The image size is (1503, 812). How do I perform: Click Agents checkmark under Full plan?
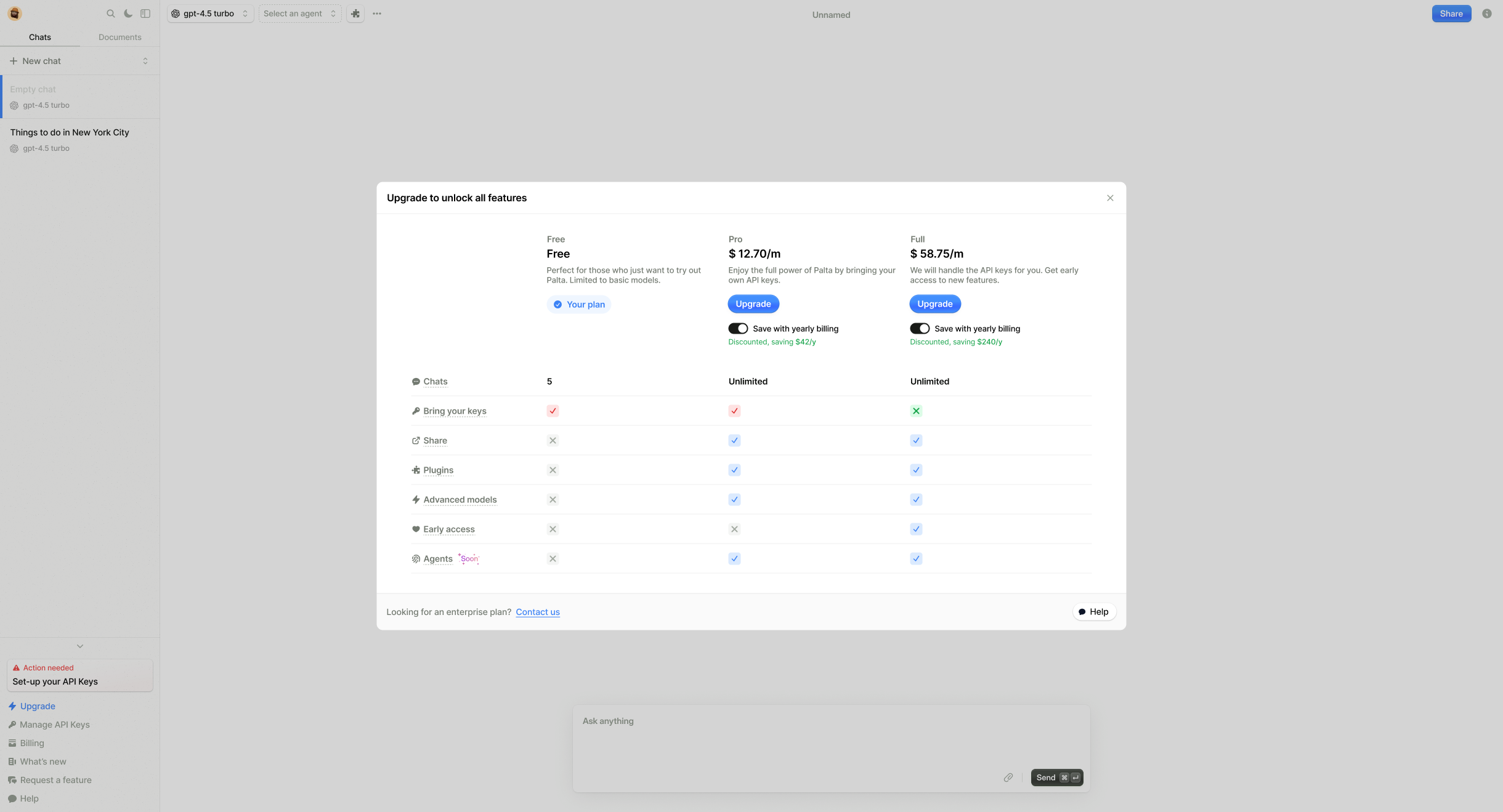[x=916, y=559]
